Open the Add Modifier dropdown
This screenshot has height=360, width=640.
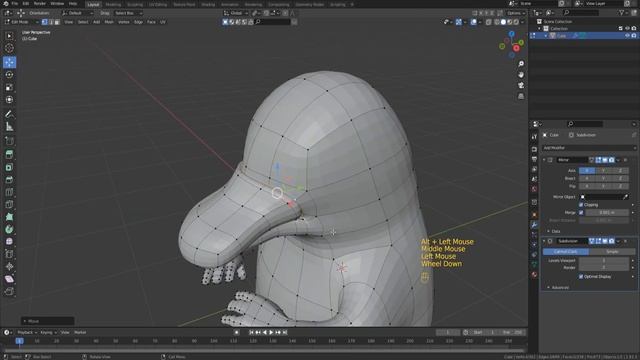click(589, 148)
